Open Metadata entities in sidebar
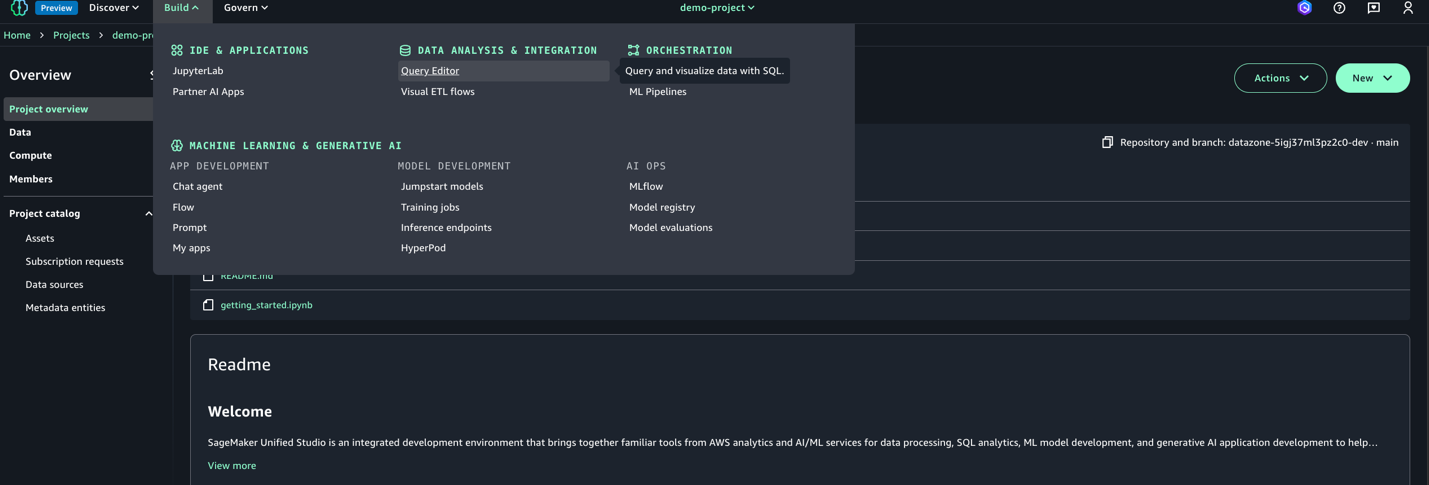This screenshot has height=485, width=1429. click(65, 308)
